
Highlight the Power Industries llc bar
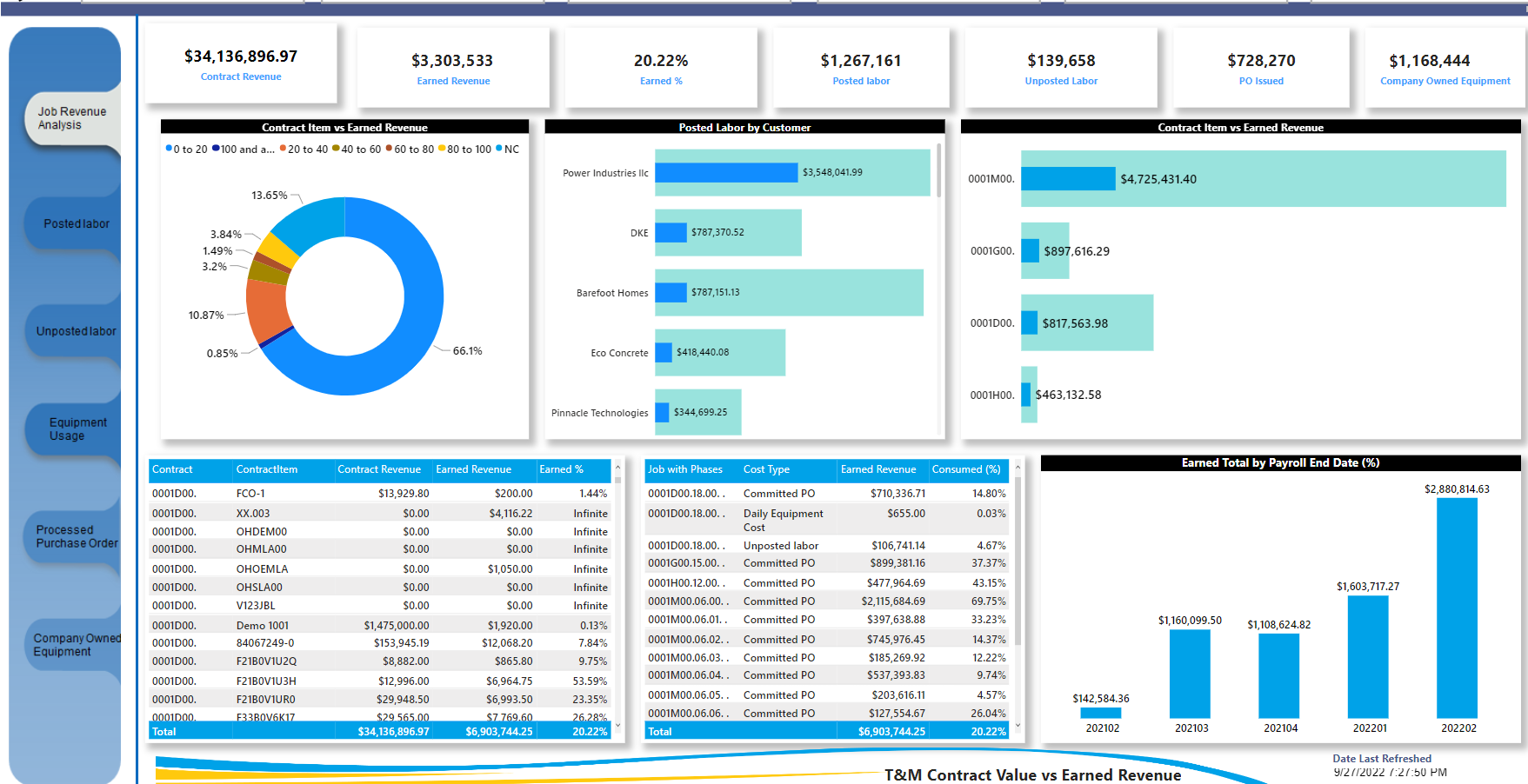[x=726, y=172]
